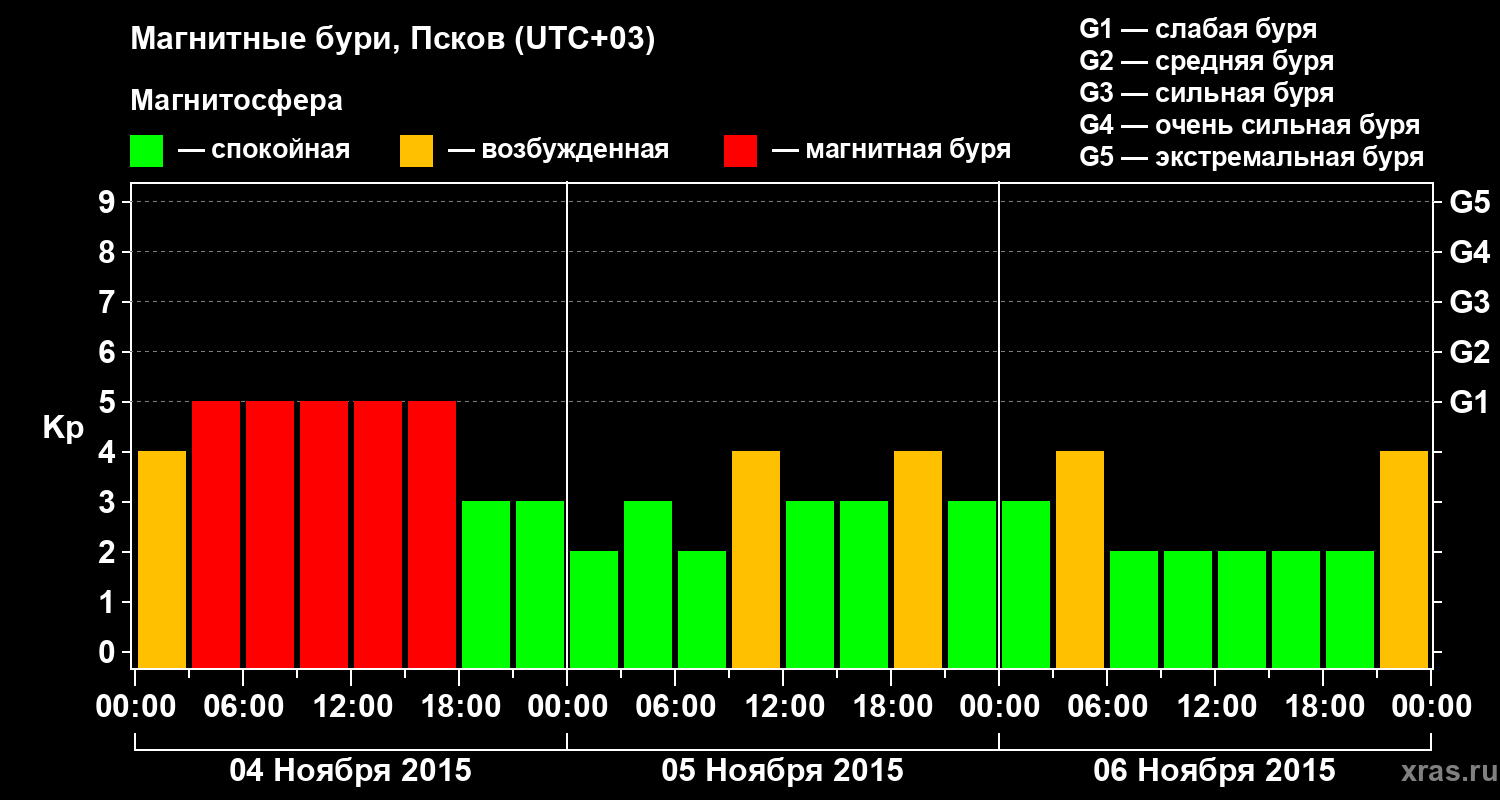Click the 'G5 — экстремальная буря' line

coord(1252,158)
